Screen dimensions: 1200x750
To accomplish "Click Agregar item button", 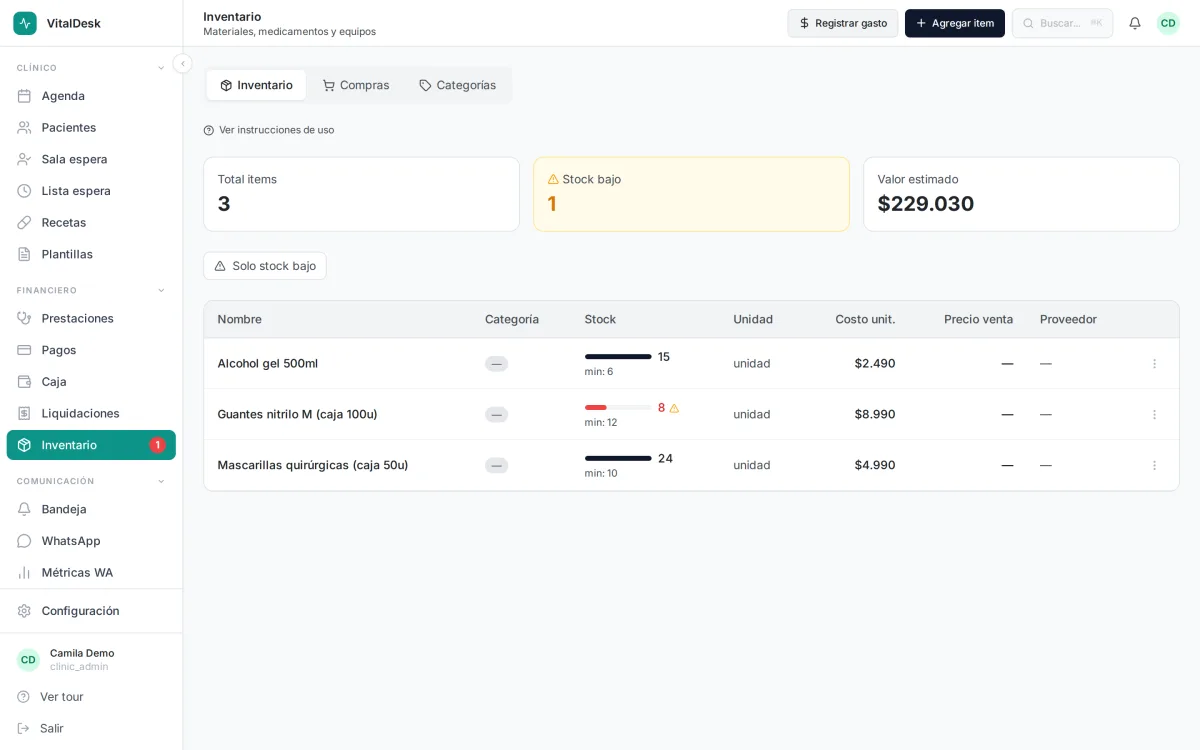I will (955, 23).
